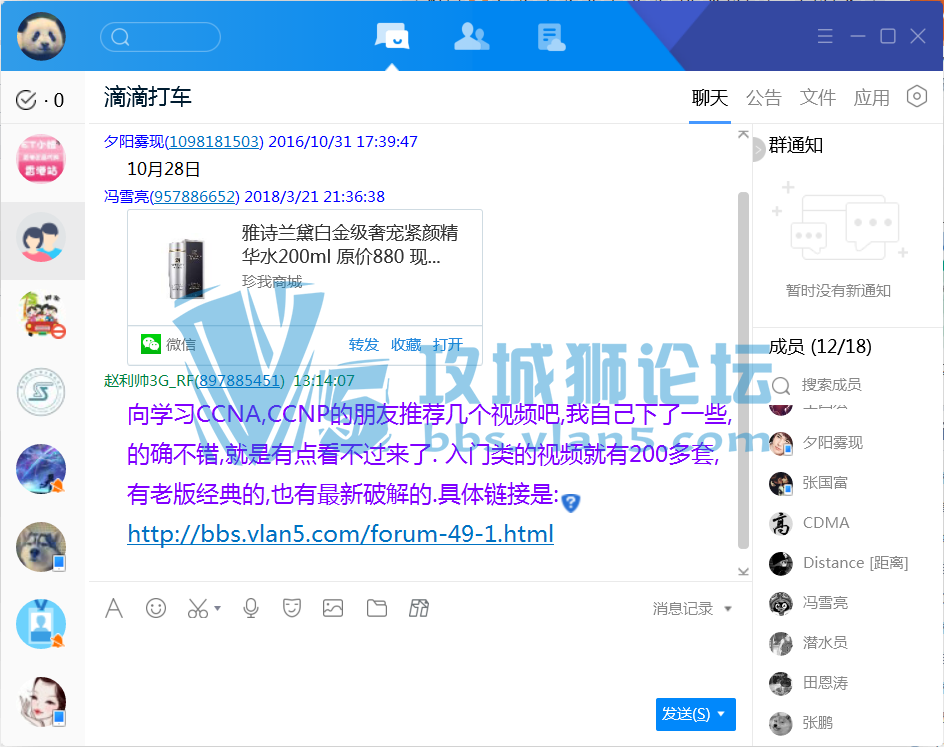The height and width of the screenshot is (747, 944).
Task: Click the screenshot scissors icon
Action: tap(197, 608)
